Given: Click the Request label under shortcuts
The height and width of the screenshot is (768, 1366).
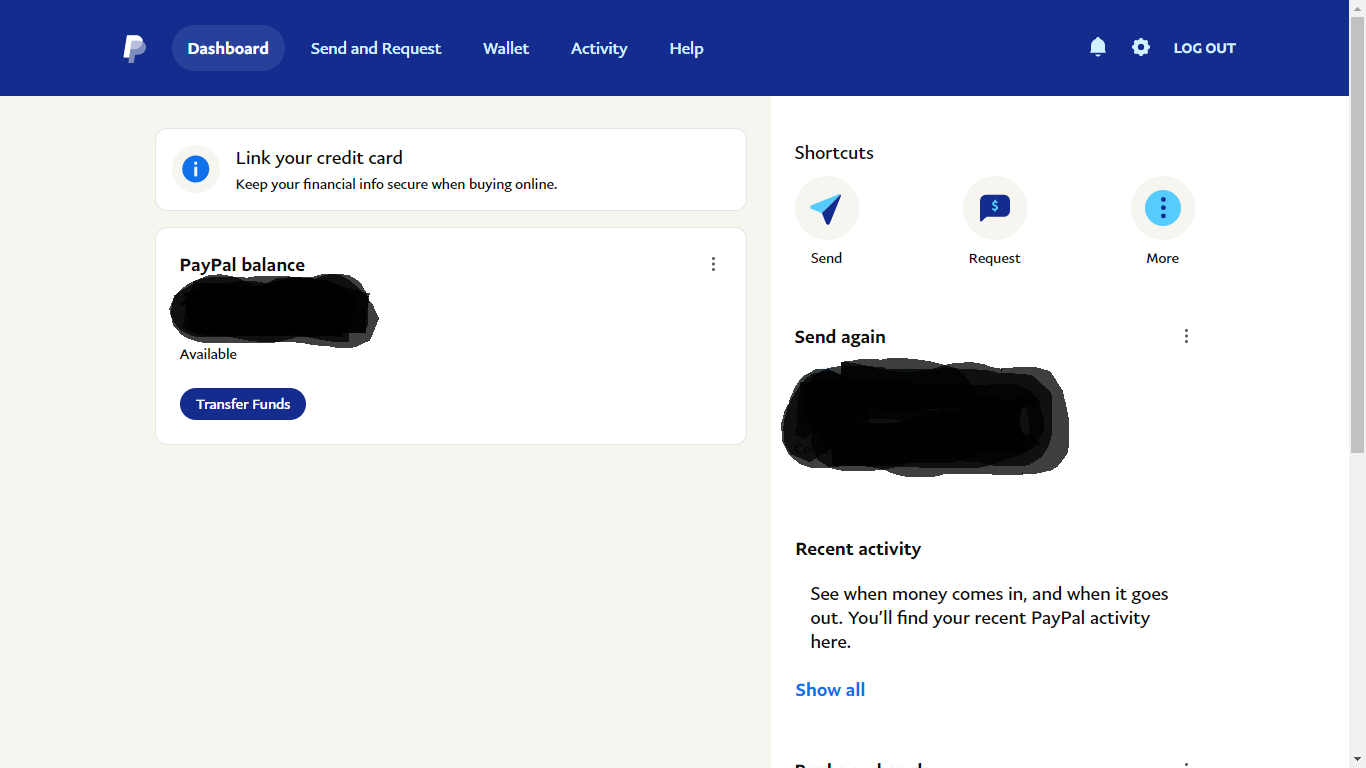Looking at the screenshot, I should 994,258.
